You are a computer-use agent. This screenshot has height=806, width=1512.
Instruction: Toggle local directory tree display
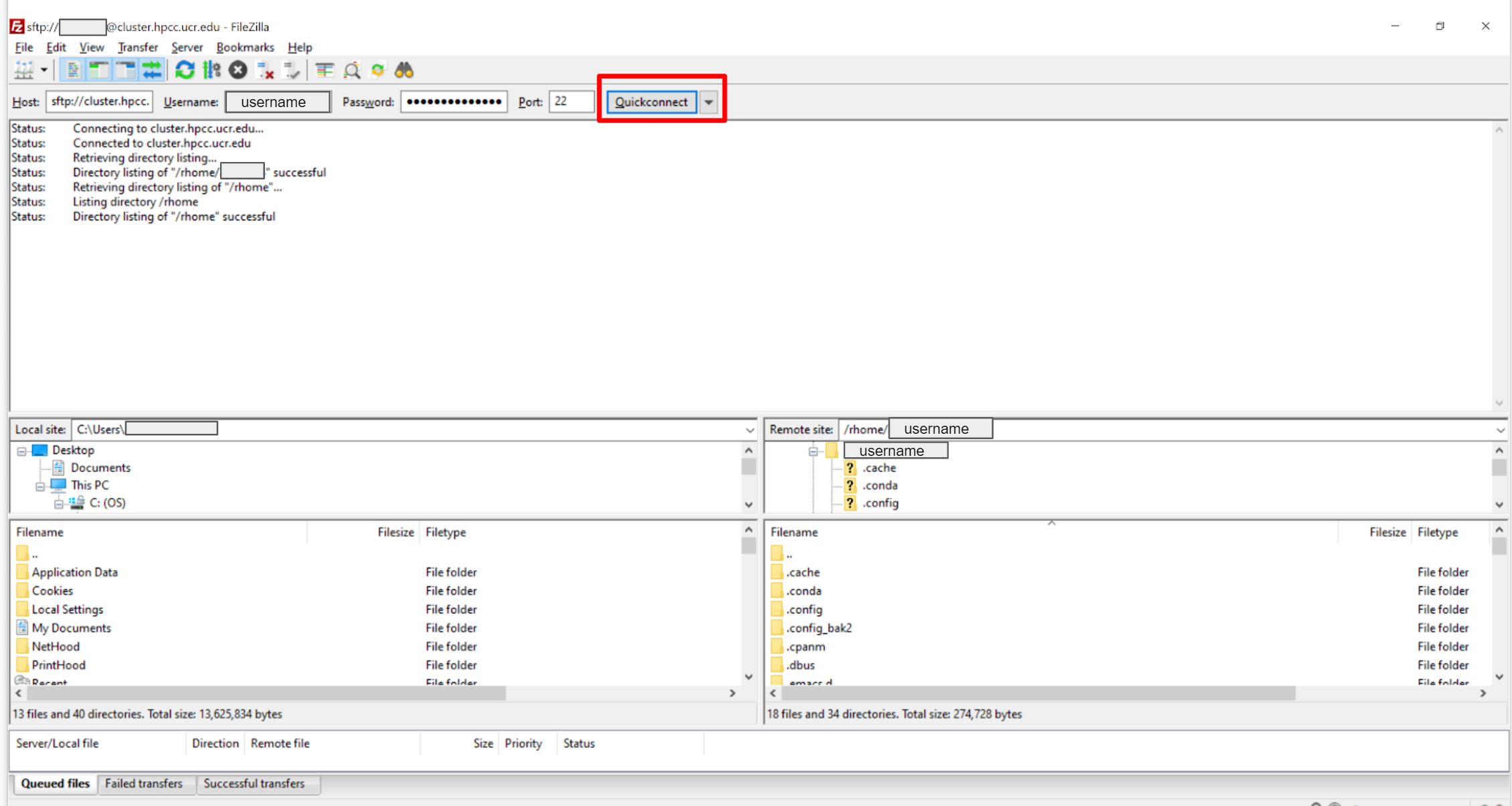click(x=99, y=70)
